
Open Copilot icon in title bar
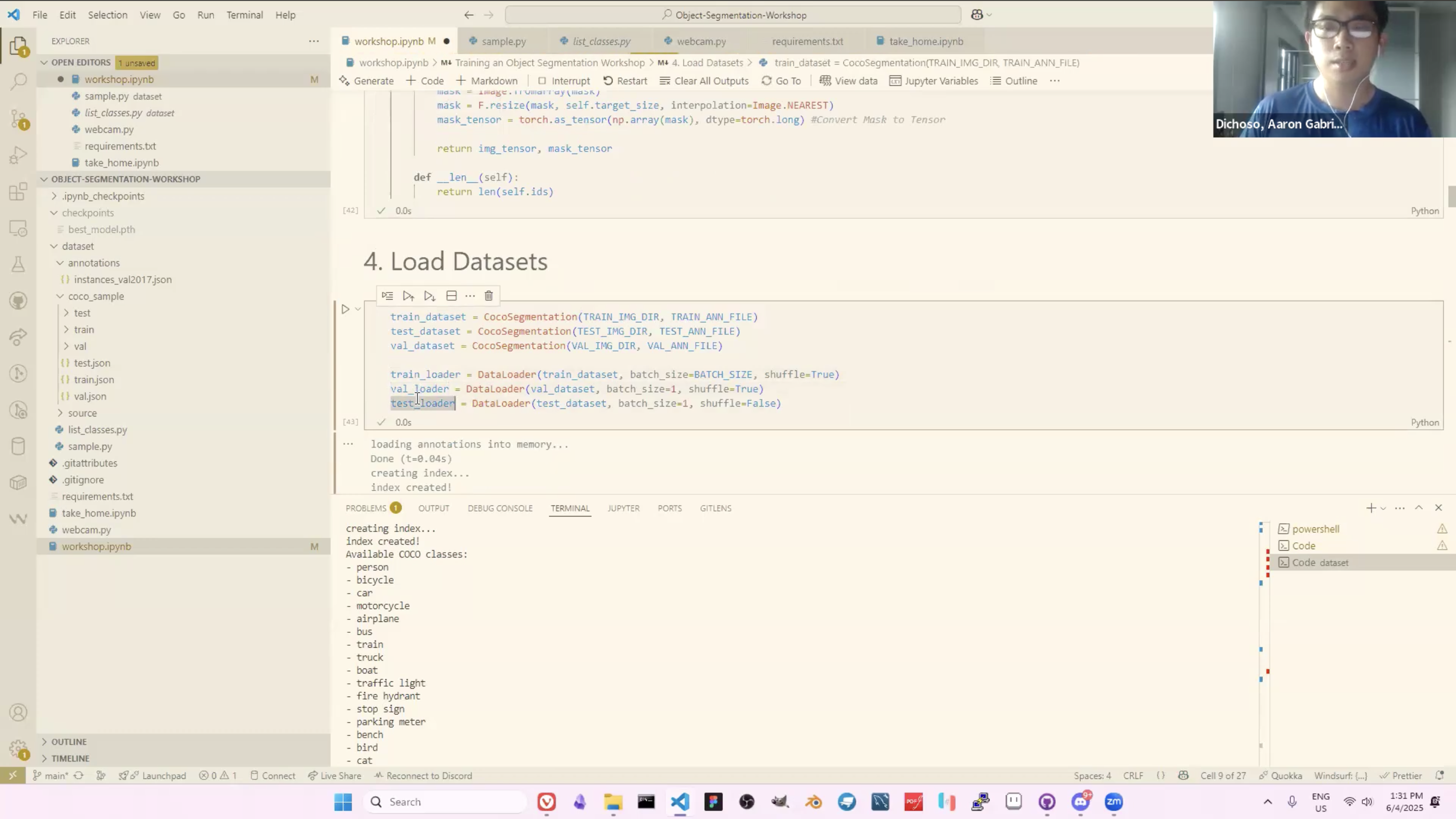coord(977,15)
